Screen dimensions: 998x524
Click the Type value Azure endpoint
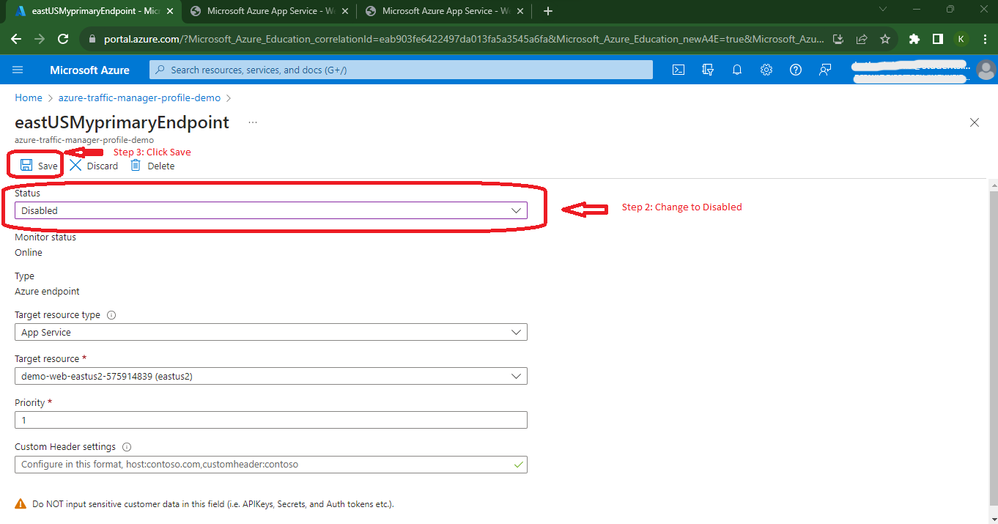(x=47, y=292)
